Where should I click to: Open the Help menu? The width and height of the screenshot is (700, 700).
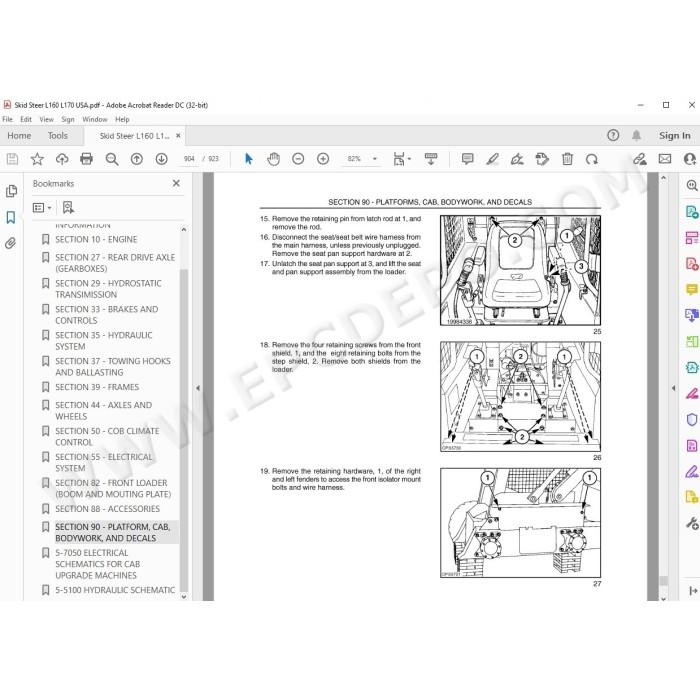click(x=122, y=119)
